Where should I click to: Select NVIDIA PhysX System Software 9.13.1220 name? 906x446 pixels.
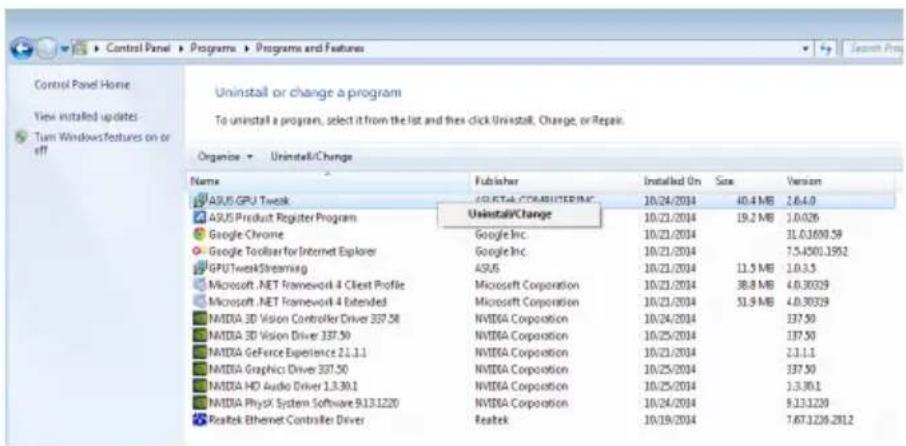click(x=304, y=403)
